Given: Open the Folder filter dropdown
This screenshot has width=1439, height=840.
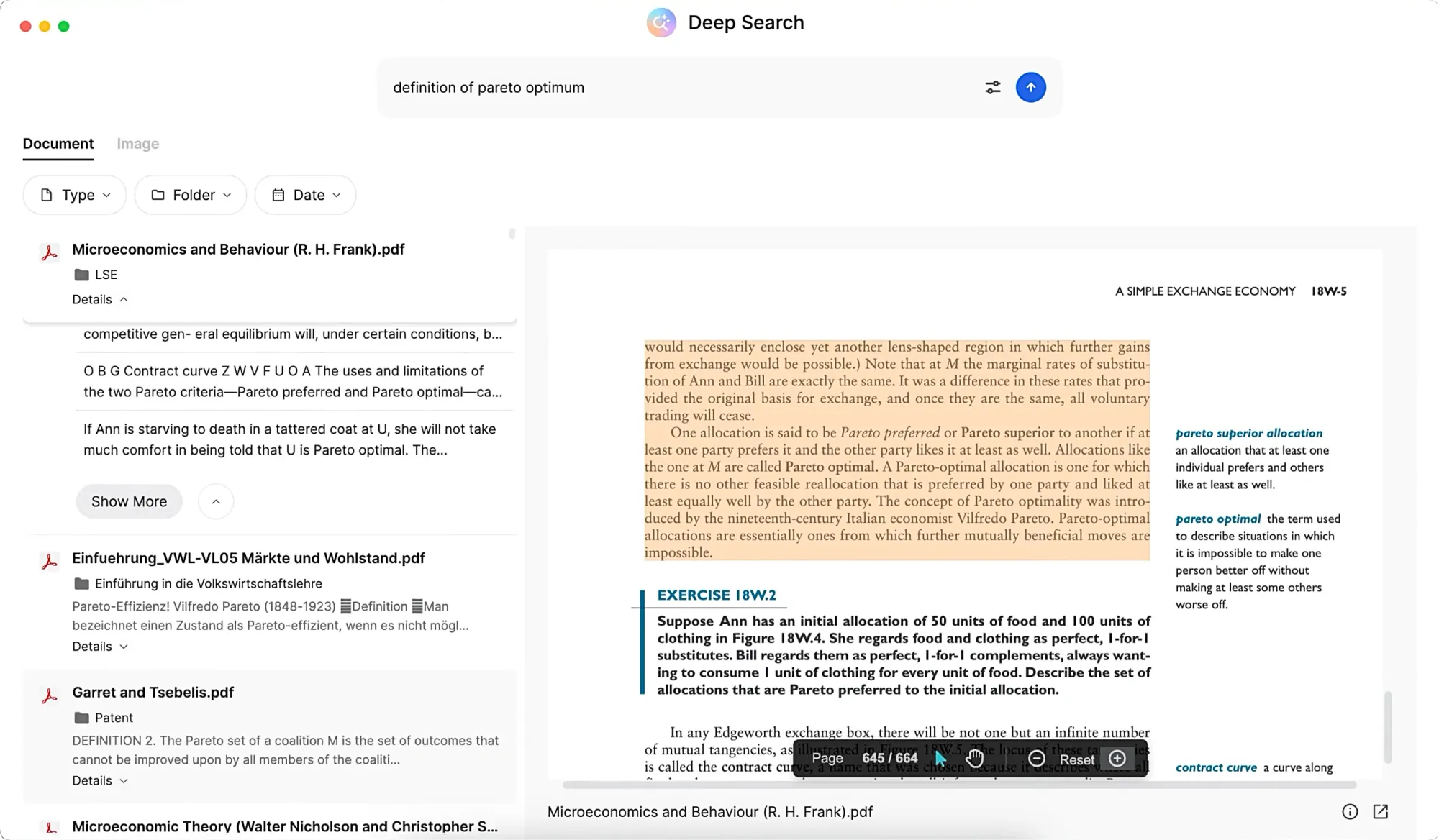Looking at the screenshot, I should click(x=191, y=195).
